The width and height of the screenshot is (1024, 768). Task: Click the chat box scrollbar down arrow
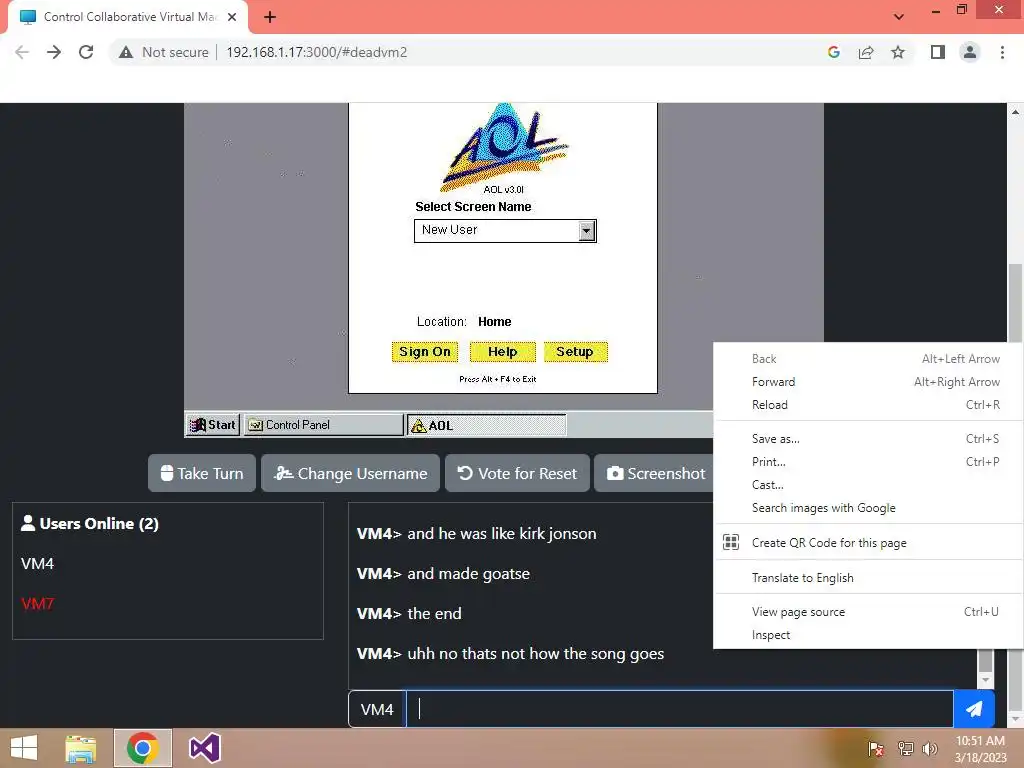click(985, 680)
